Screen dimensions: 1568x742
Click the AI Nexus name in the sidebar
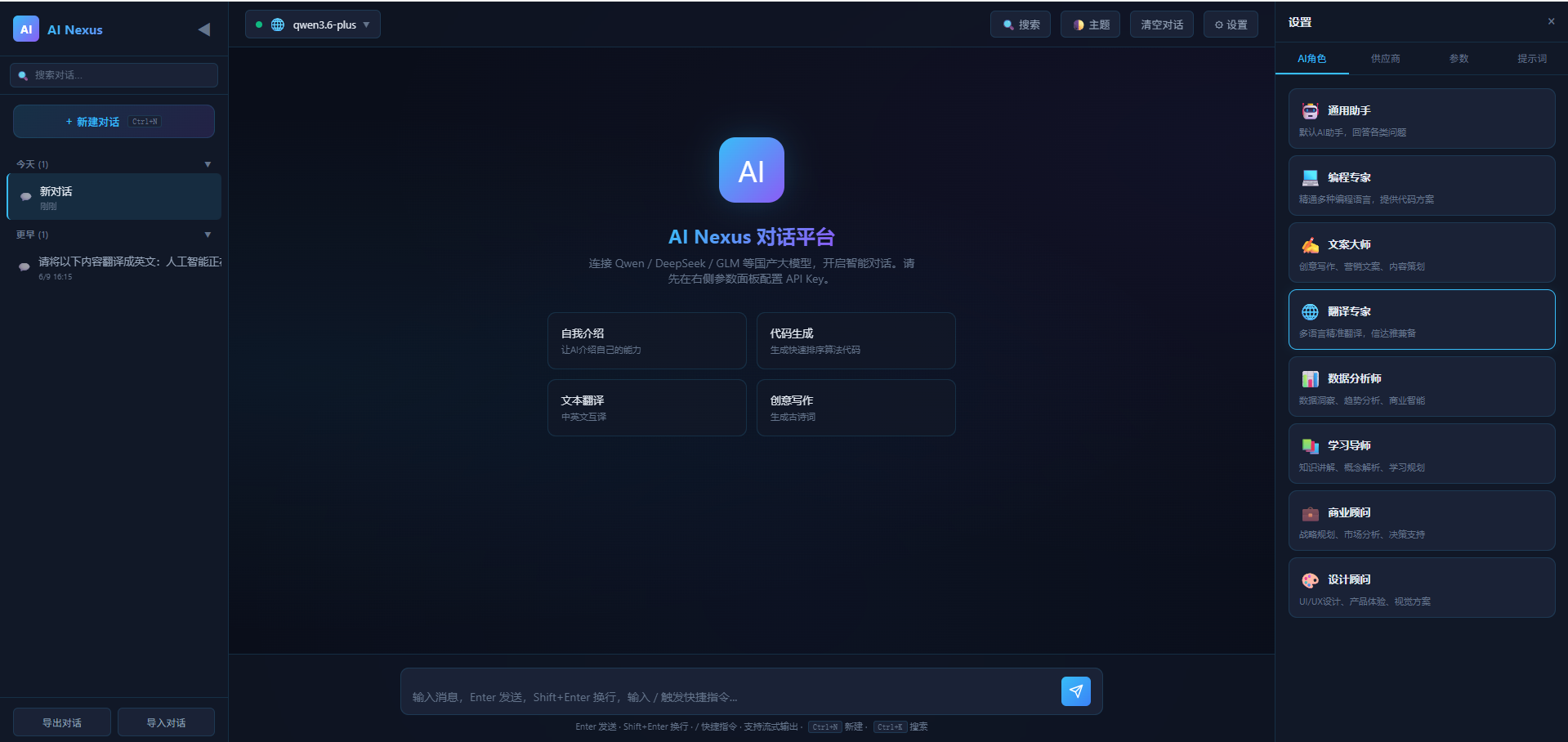pyautogui.click(x=75, y=29)
